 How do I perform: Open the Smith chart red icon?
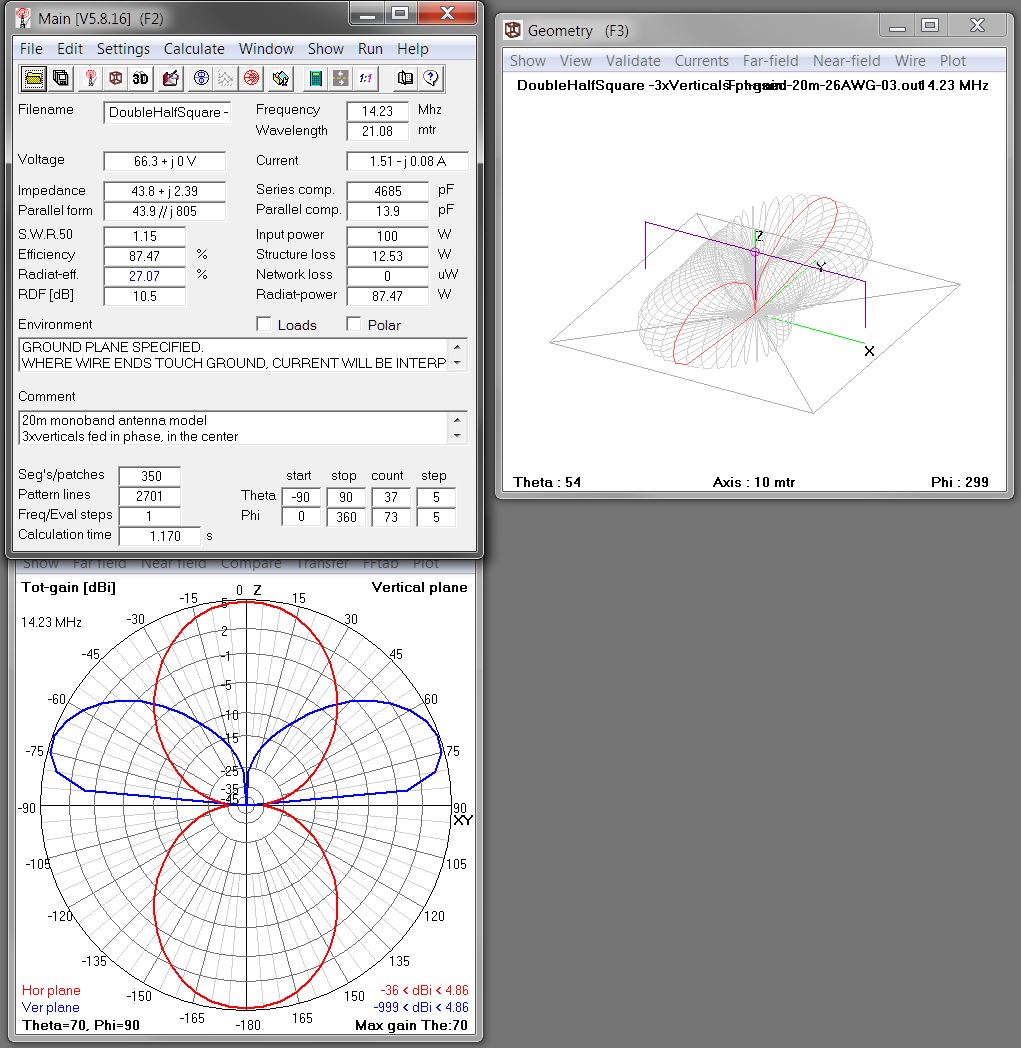tap(251, 78)
